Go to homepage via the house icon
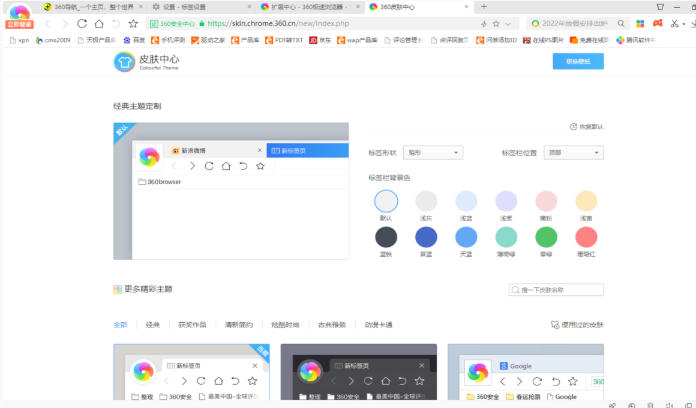Screen dimensions: 696x408 pyautogui.click(x=99, y=24)
